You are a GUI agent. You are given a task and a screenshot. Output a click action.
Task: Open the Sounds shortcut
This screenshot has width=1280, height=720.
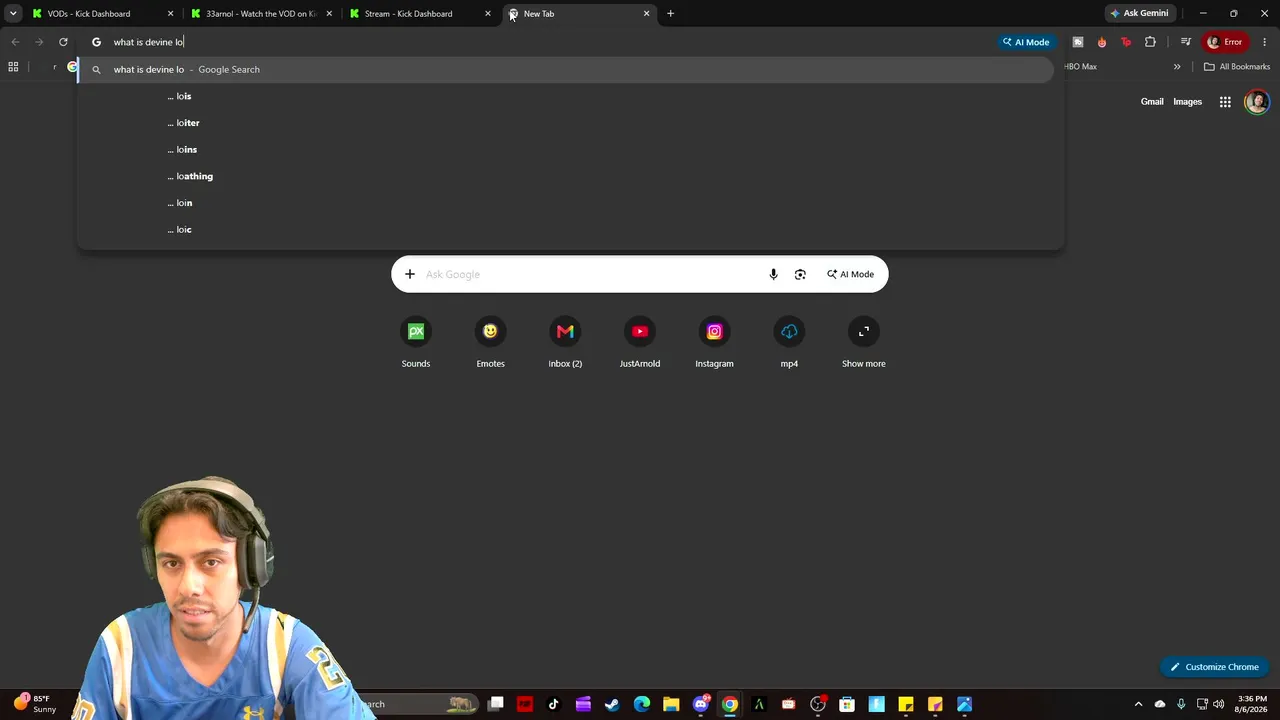[416, 342]
